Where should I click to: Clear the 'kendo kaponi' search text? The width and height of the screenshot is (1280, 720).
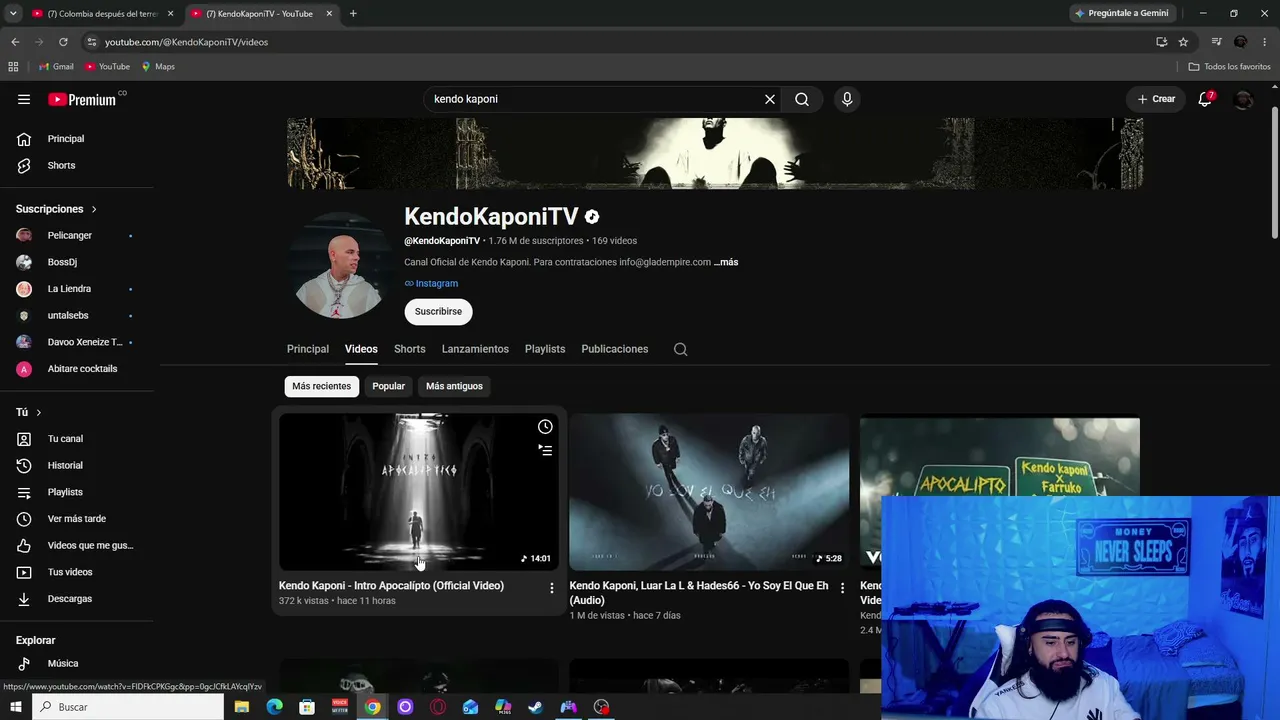coord(770,99)
